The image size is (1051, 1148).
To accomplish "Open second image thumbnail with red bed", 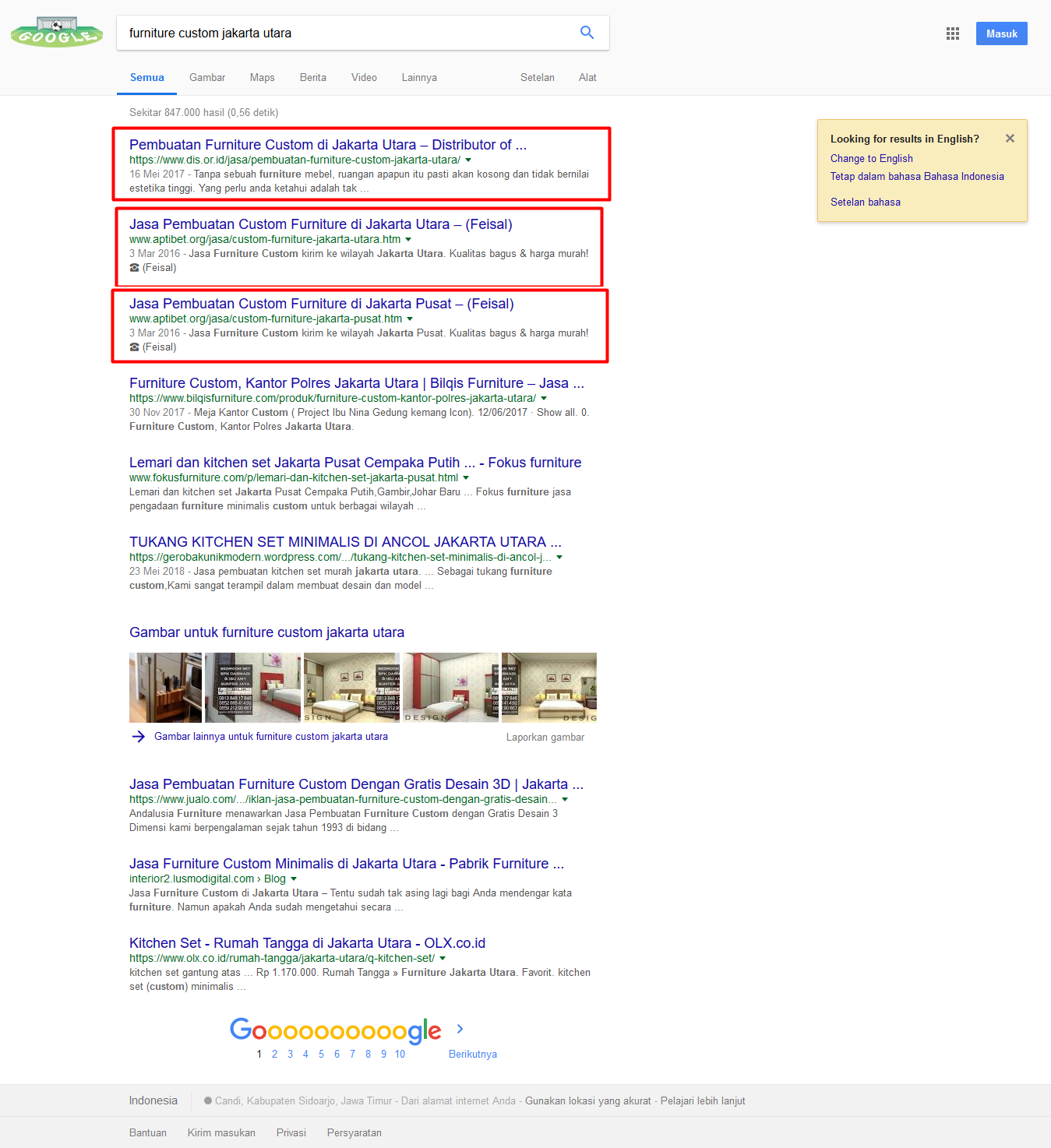I will pos(252,688).
